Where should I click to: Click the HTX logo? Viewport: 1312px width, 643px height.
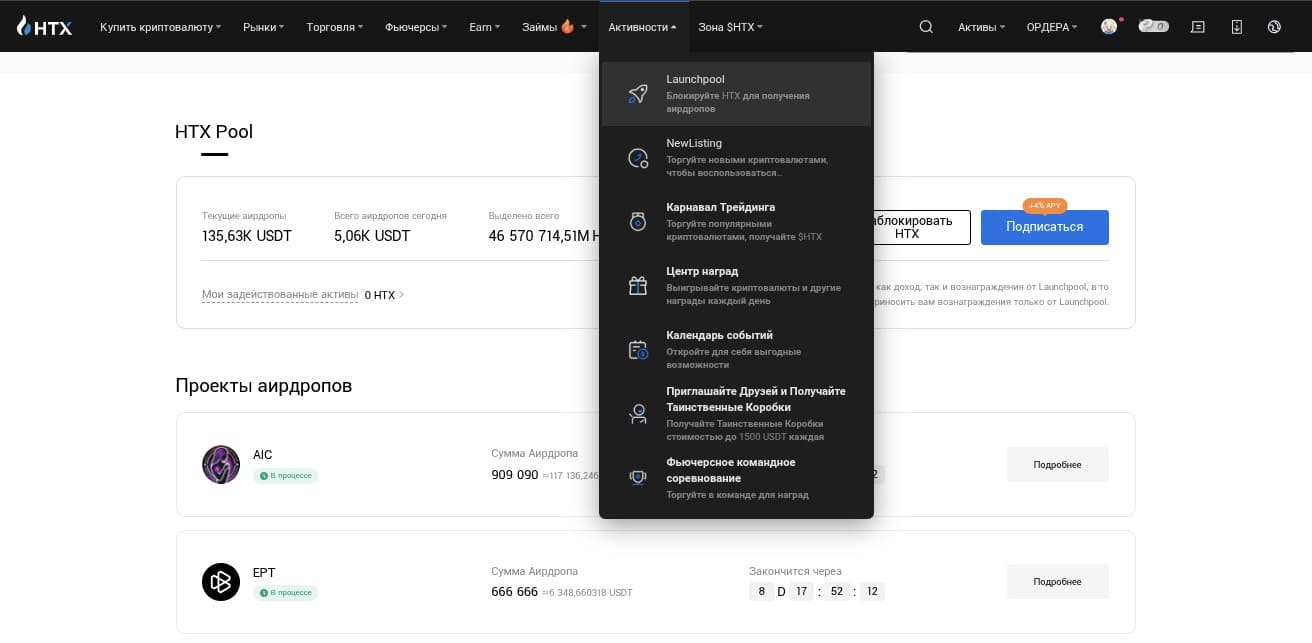coord(45,27)
